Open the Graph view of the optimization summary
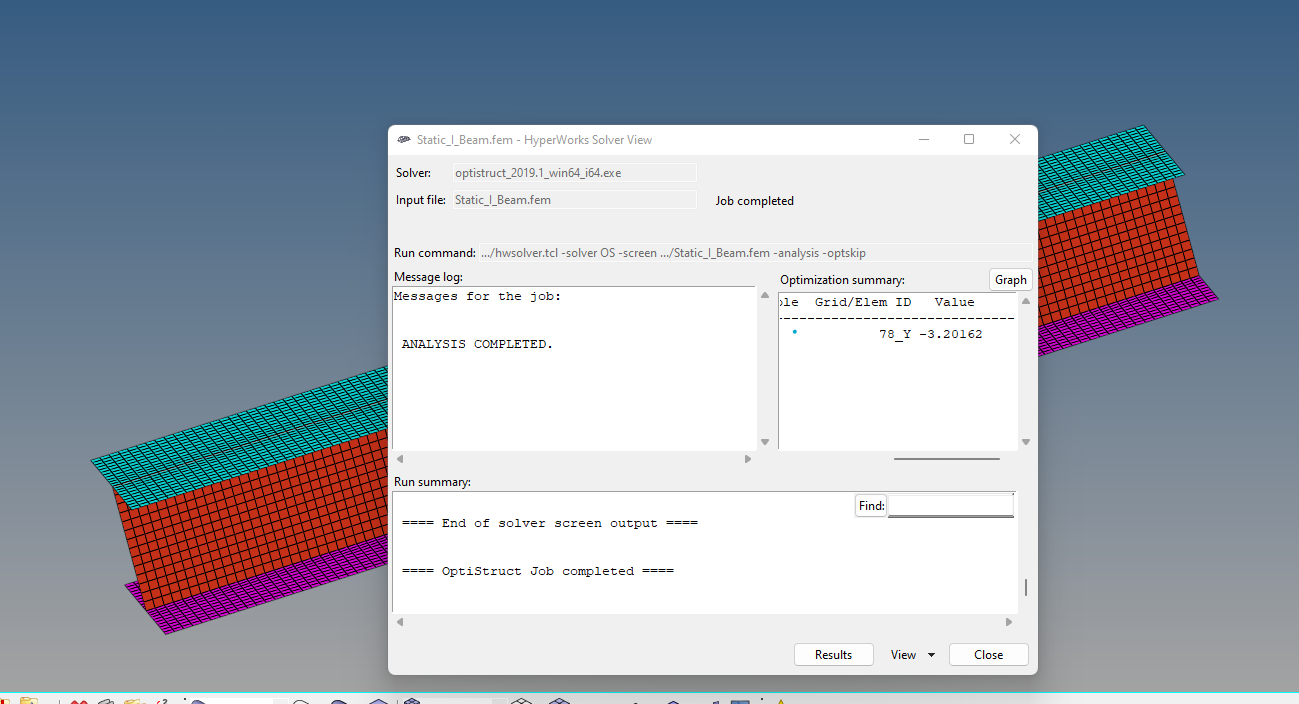 click(1010, 279)
